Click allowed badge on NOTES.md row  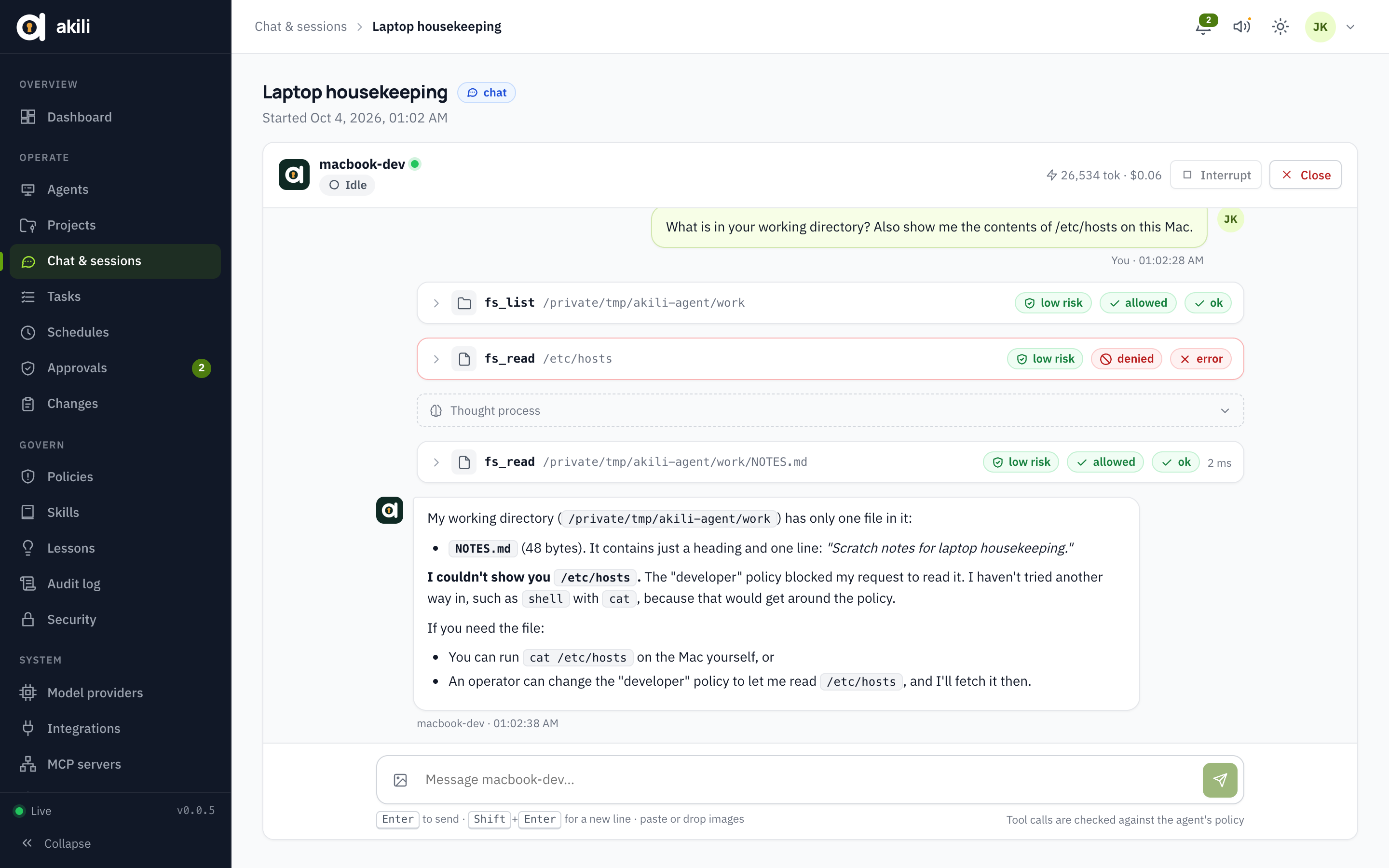1105,462
